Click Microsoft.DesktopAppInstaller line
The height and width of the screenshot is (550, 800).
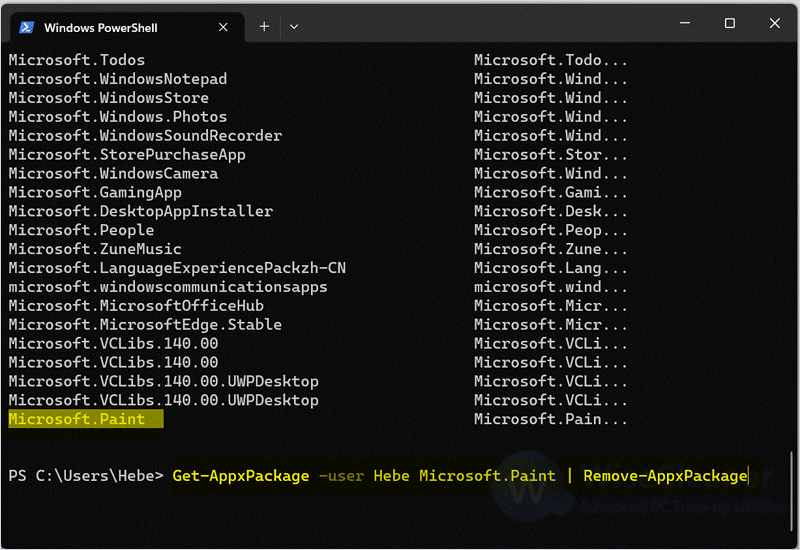tap(141, 211)
